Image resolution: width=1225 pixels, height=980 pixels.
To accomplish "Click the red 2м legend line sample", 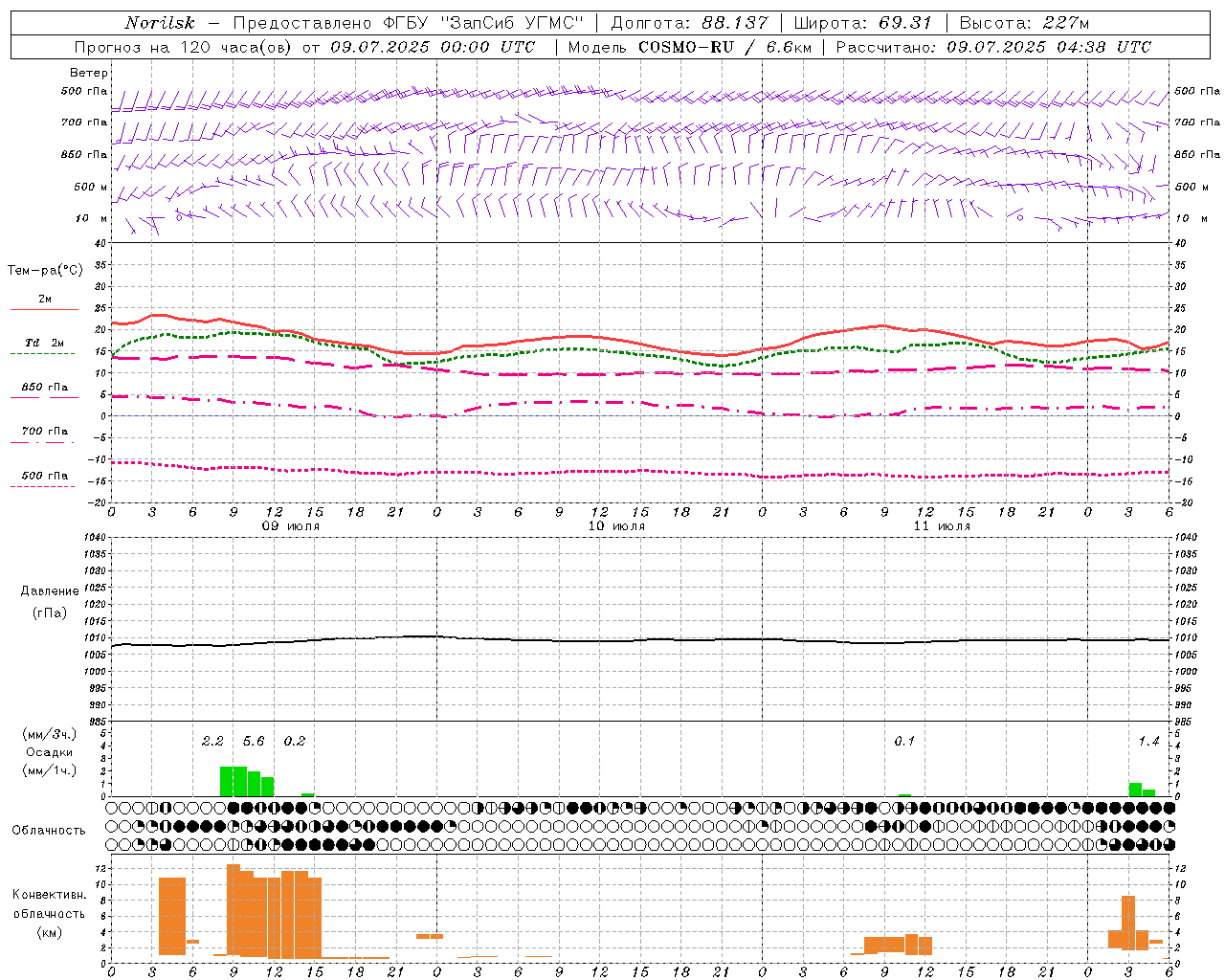I will pyautogui.click(x=44, y=310).
